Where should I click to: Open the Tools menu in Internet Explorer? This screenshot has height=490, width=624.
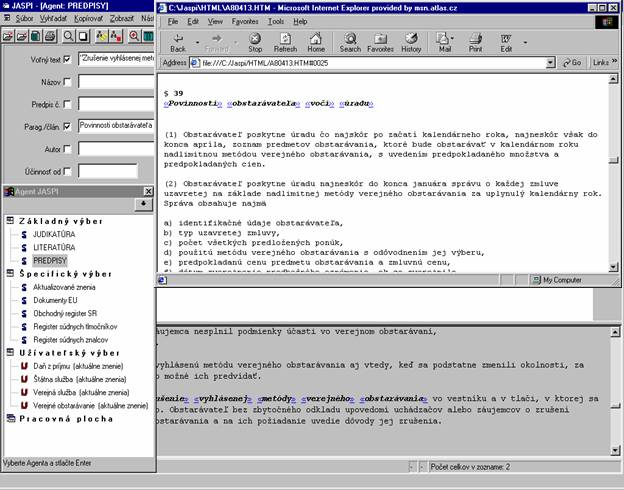point(275,21)
